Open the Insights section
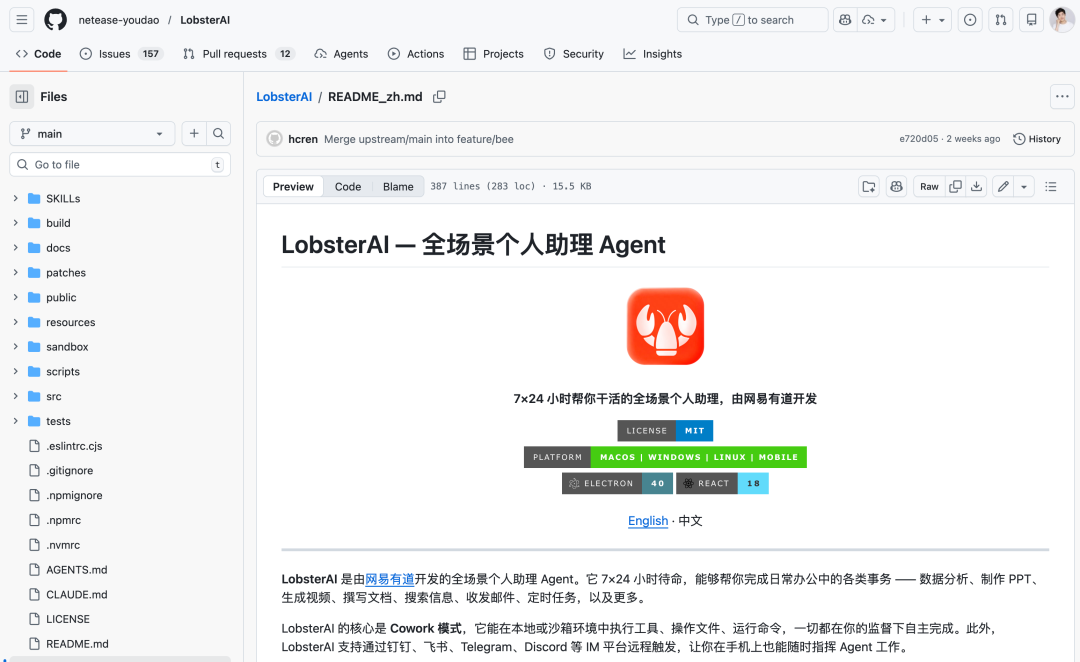1080x662 pixels. [652, 54]
